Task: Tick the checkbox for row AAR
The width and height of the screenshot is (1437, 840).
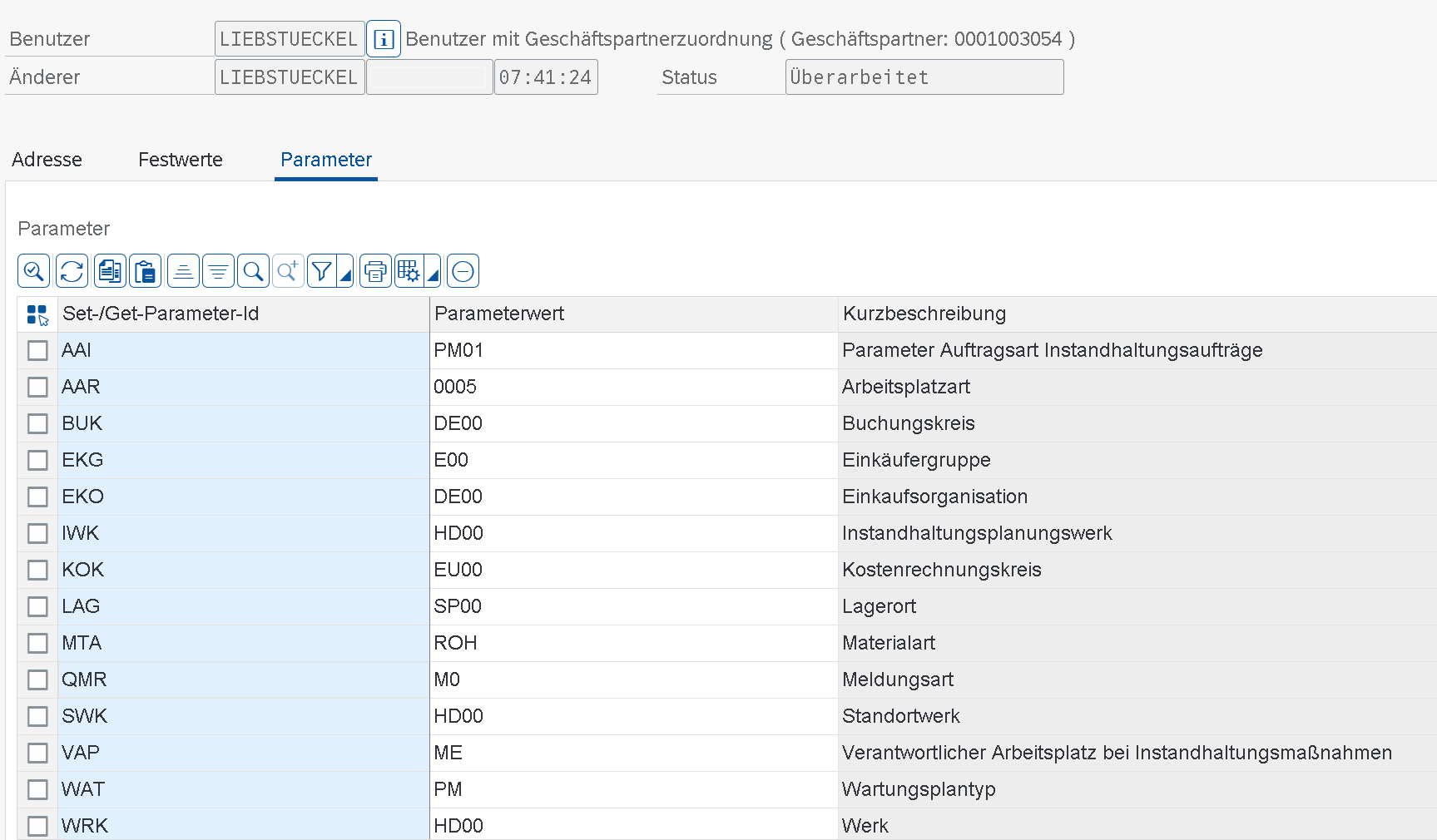Action: coord(37,388)
